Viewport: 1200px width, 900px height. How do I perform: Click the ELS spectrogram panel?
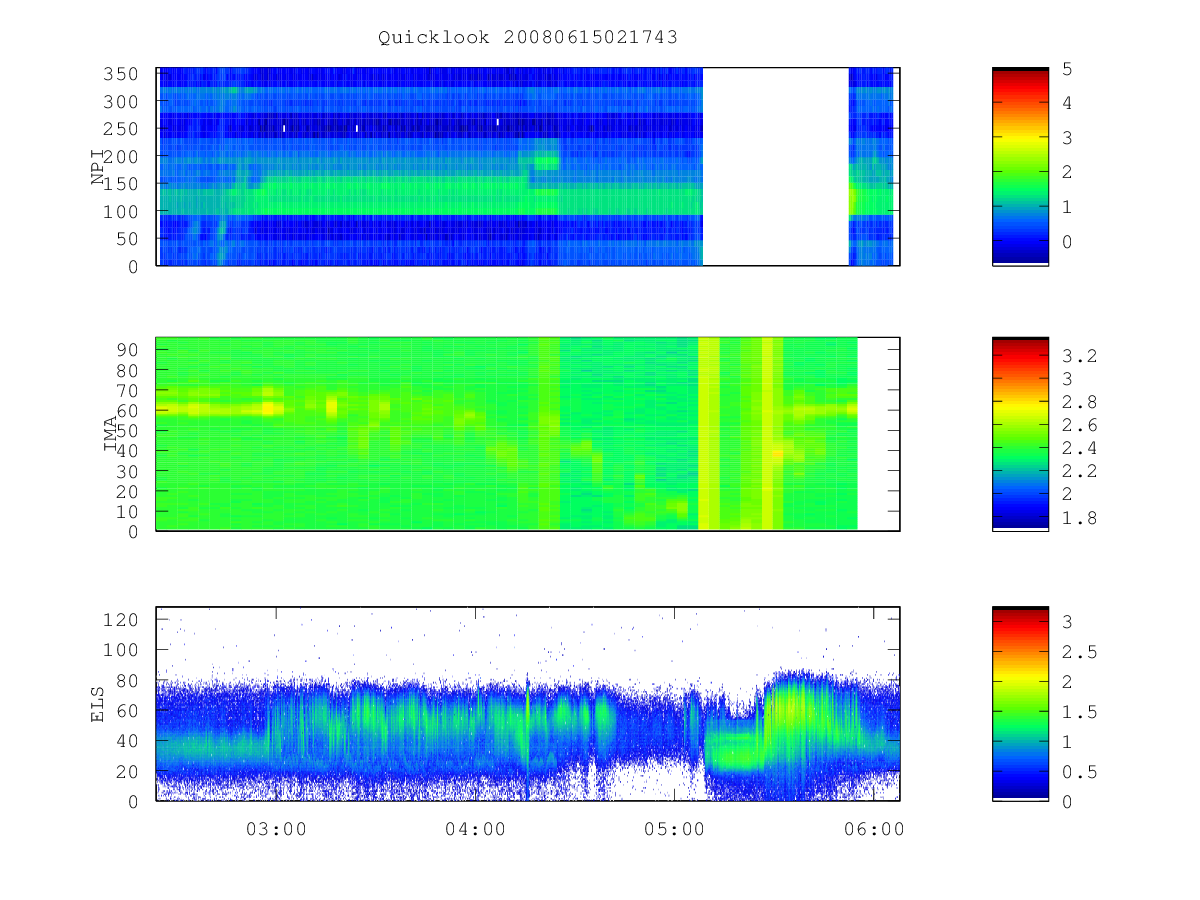528,704
